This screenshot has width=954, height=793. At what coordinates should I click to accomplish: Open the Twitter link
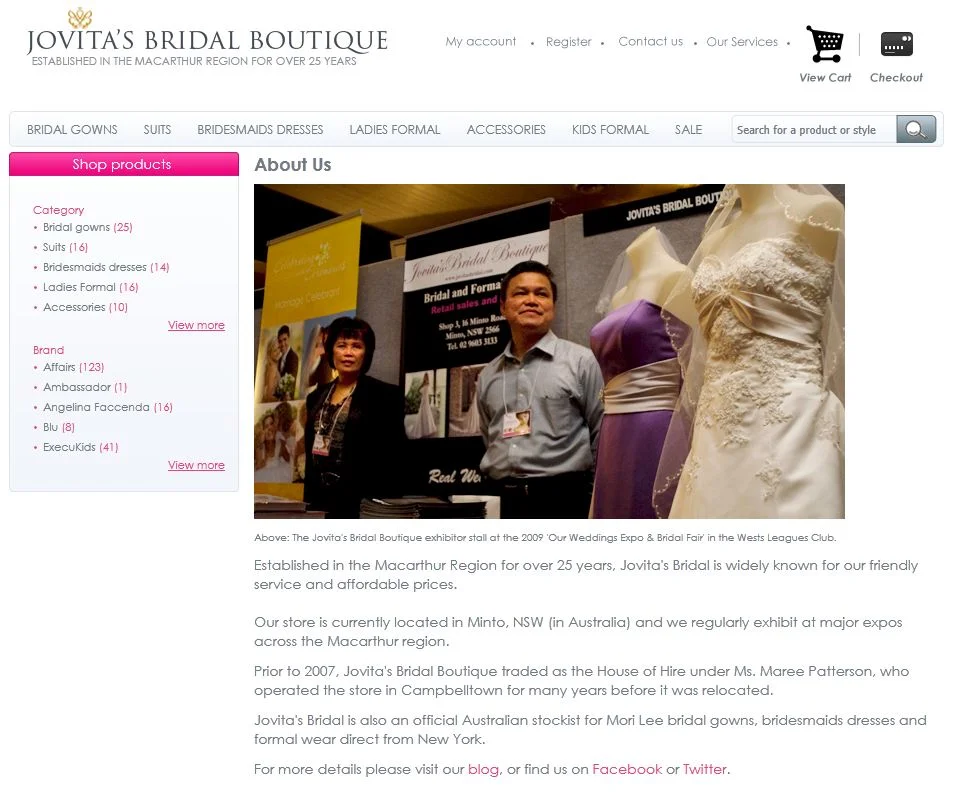(x=705, y=769)
